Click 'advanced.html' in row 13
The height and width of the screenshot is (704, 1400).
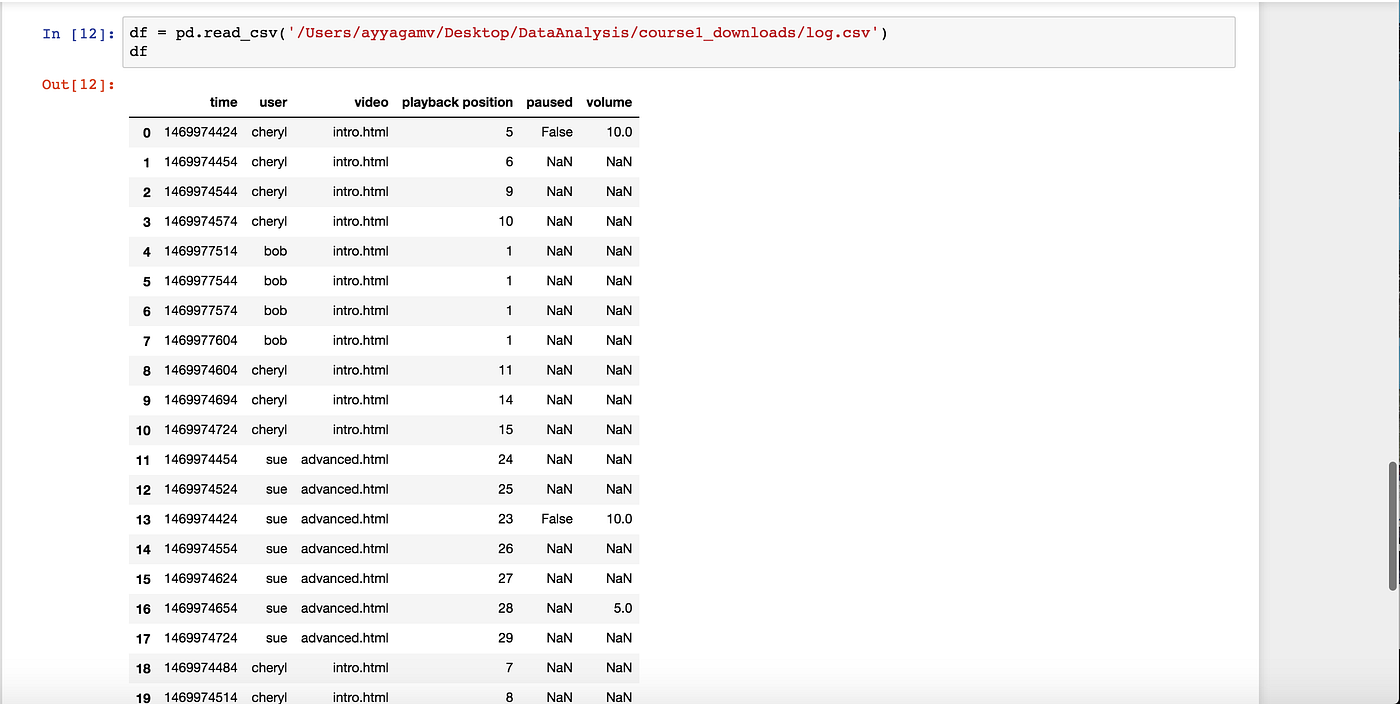pos(345,518)
